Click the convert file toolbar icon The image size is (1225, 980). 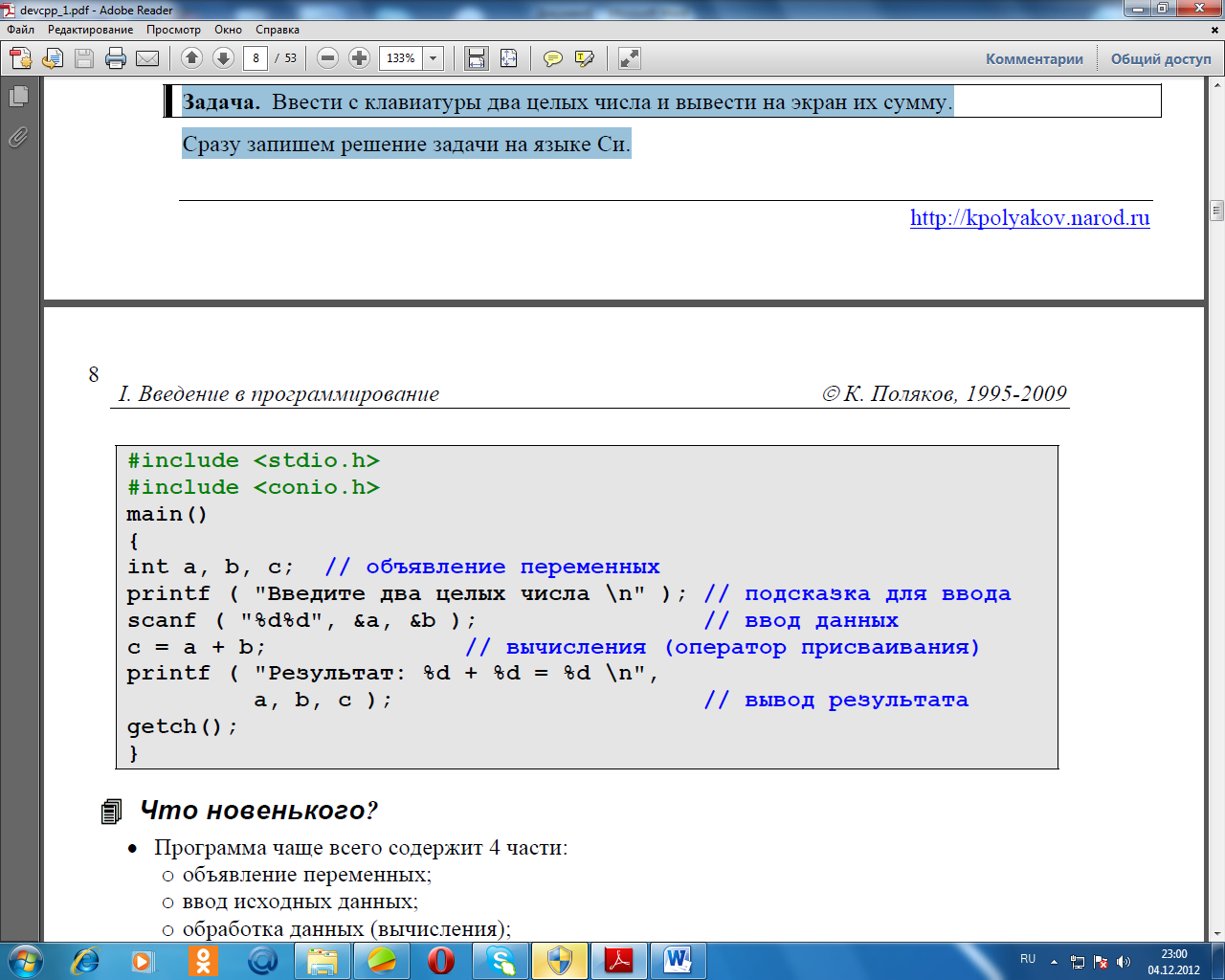[53, 58]
